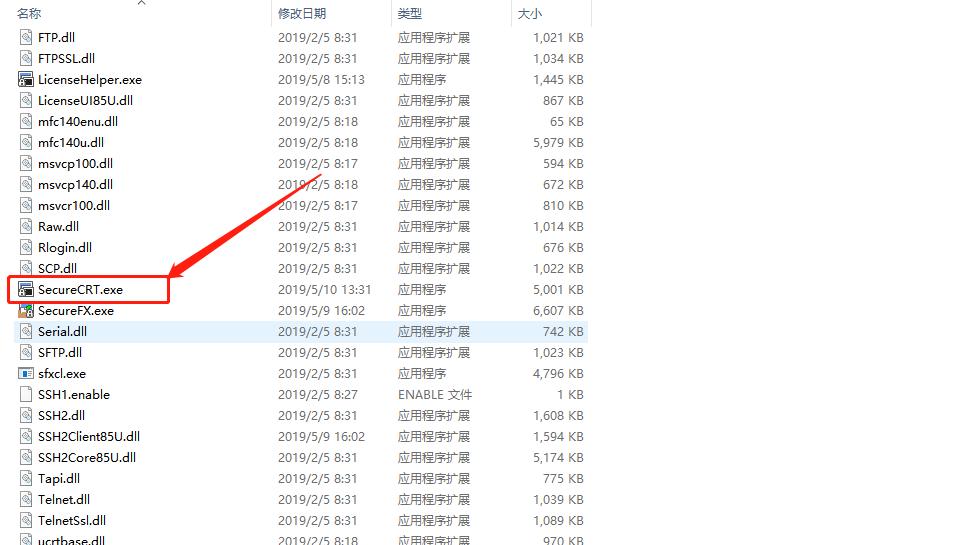Click the TelnetSsl.dll file icon
The width and height of the screenshot is (971, 545).
pyautogui.click(x=25, y=521)
